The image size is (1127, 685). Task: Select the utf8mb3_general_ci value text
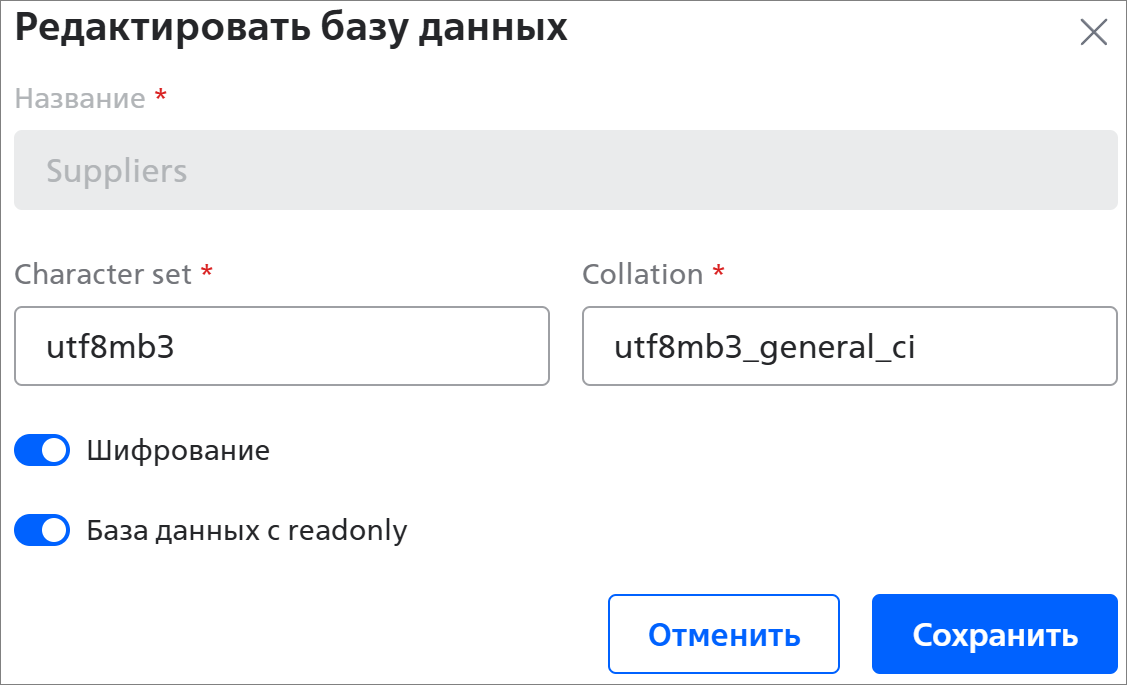764,348
